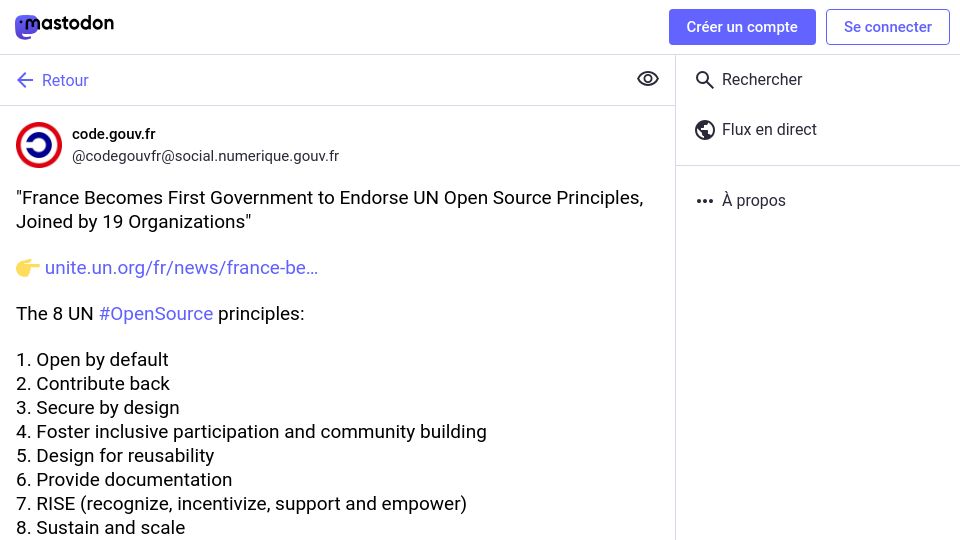The width and height of the screenshot is (960, 540).
Task: Go back using the Retour link
Action: [53, 80]
